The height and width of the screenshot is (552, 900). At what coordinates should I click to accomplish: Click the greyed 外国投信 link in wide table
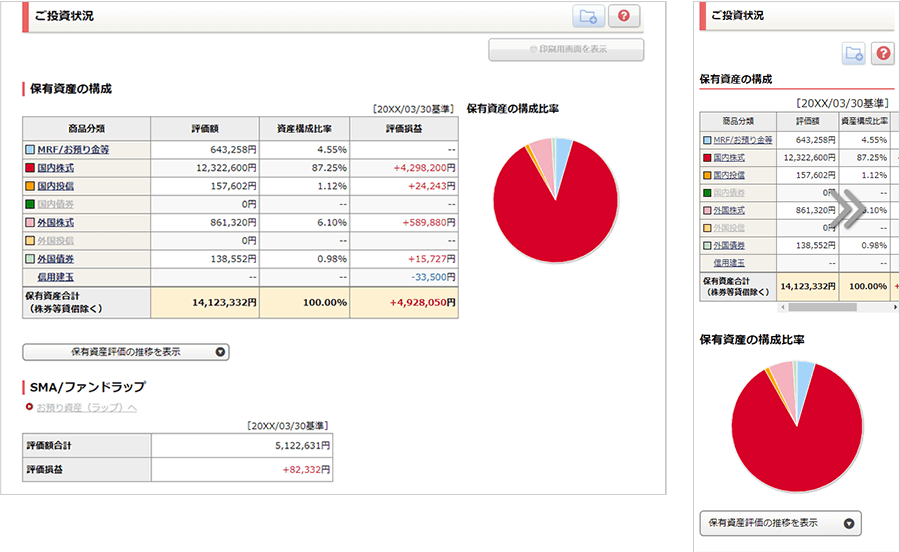pyautogui.click(x=56, y=241)
